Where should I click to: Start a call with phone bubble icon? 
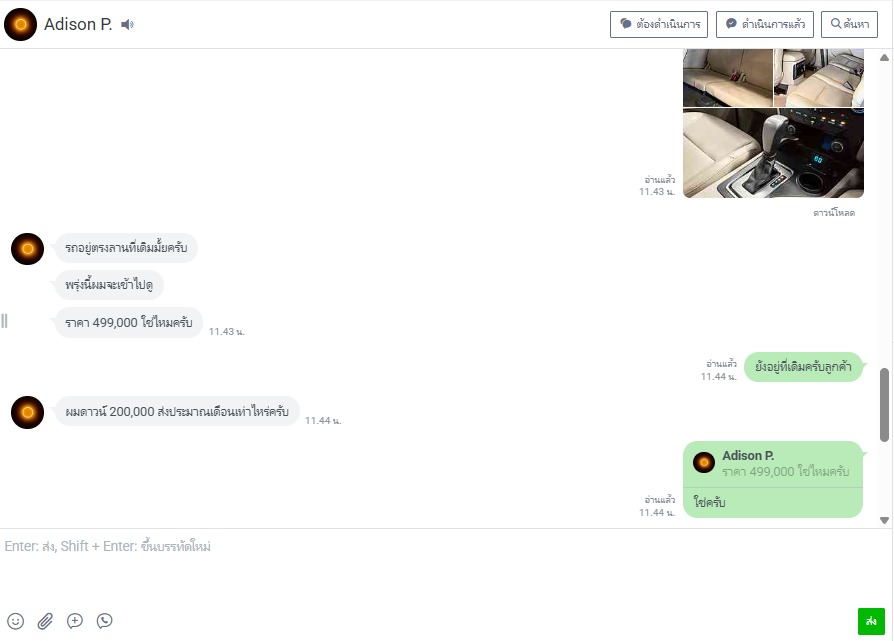click(104, 621)
